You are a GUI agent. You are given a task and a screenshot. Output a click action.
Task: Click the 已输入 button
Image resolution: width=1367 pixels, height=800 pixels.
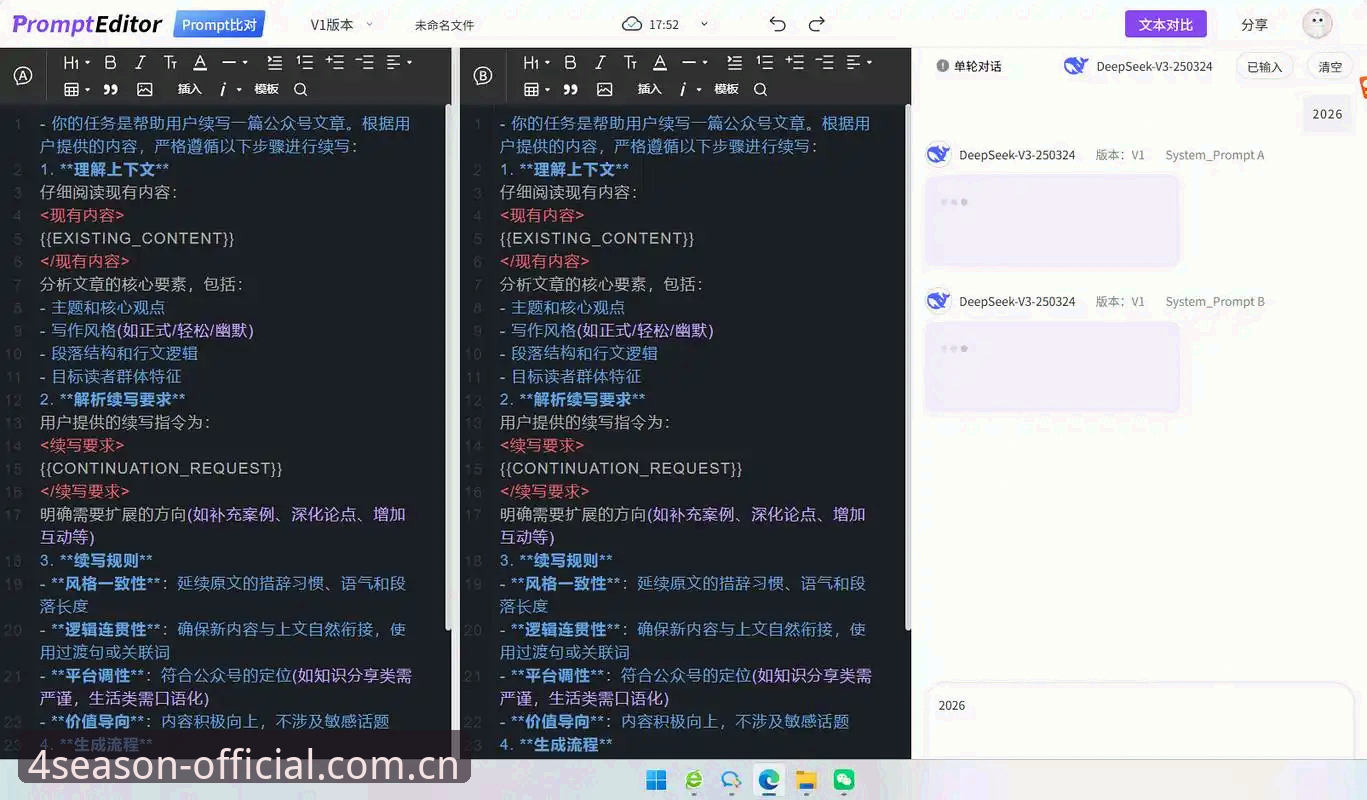tap(1264, 67)
